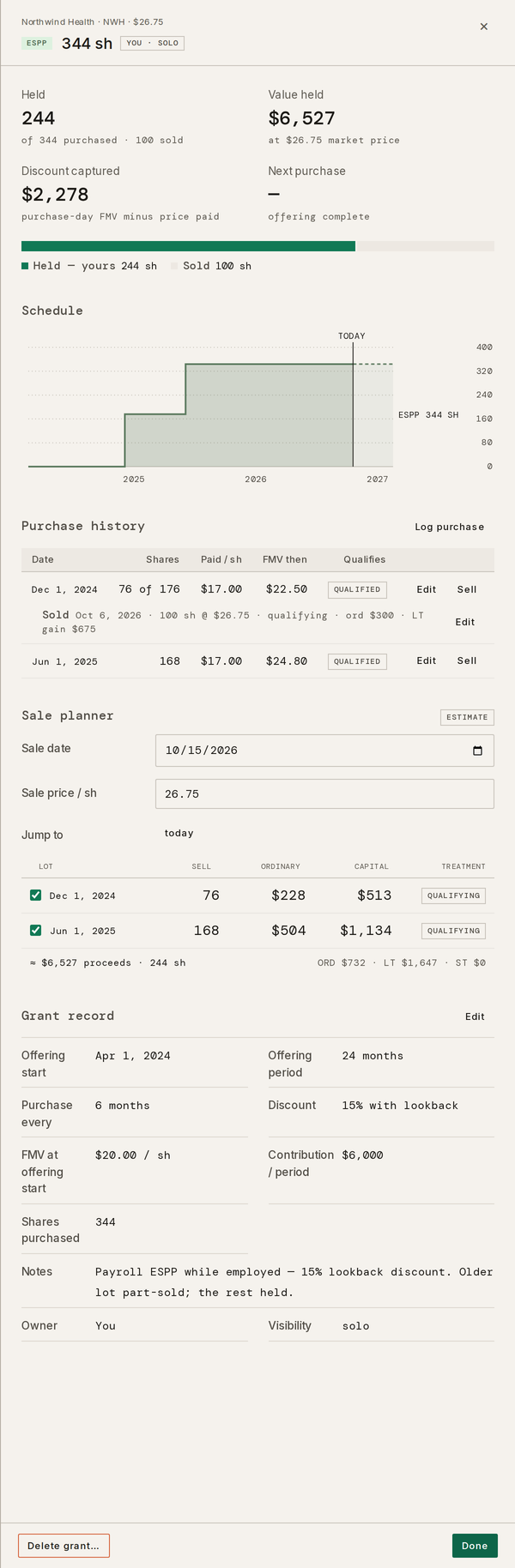Click QUALIFYING badge on Dec 1, 2024 lot
515x1568 pixels.
point(453,896)
